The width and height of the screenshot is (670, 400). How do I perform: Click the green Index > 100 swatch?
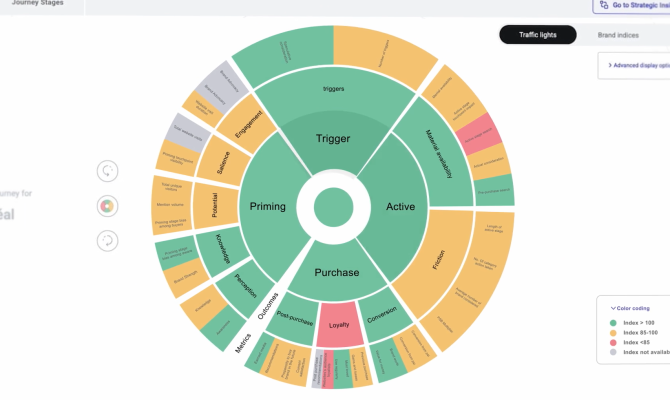(x=613, y=323)
